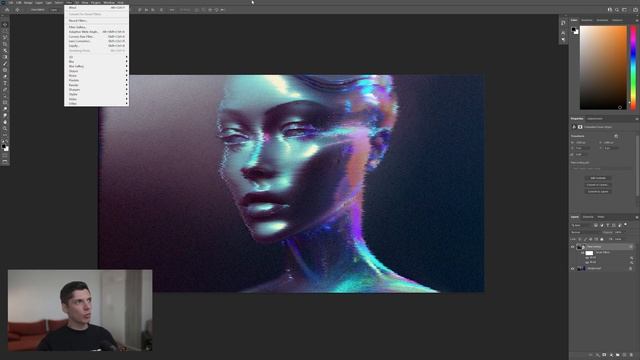Filter layers by pixel layer icon
This screenshot has width=640, height=360.
tap(596, 225)
